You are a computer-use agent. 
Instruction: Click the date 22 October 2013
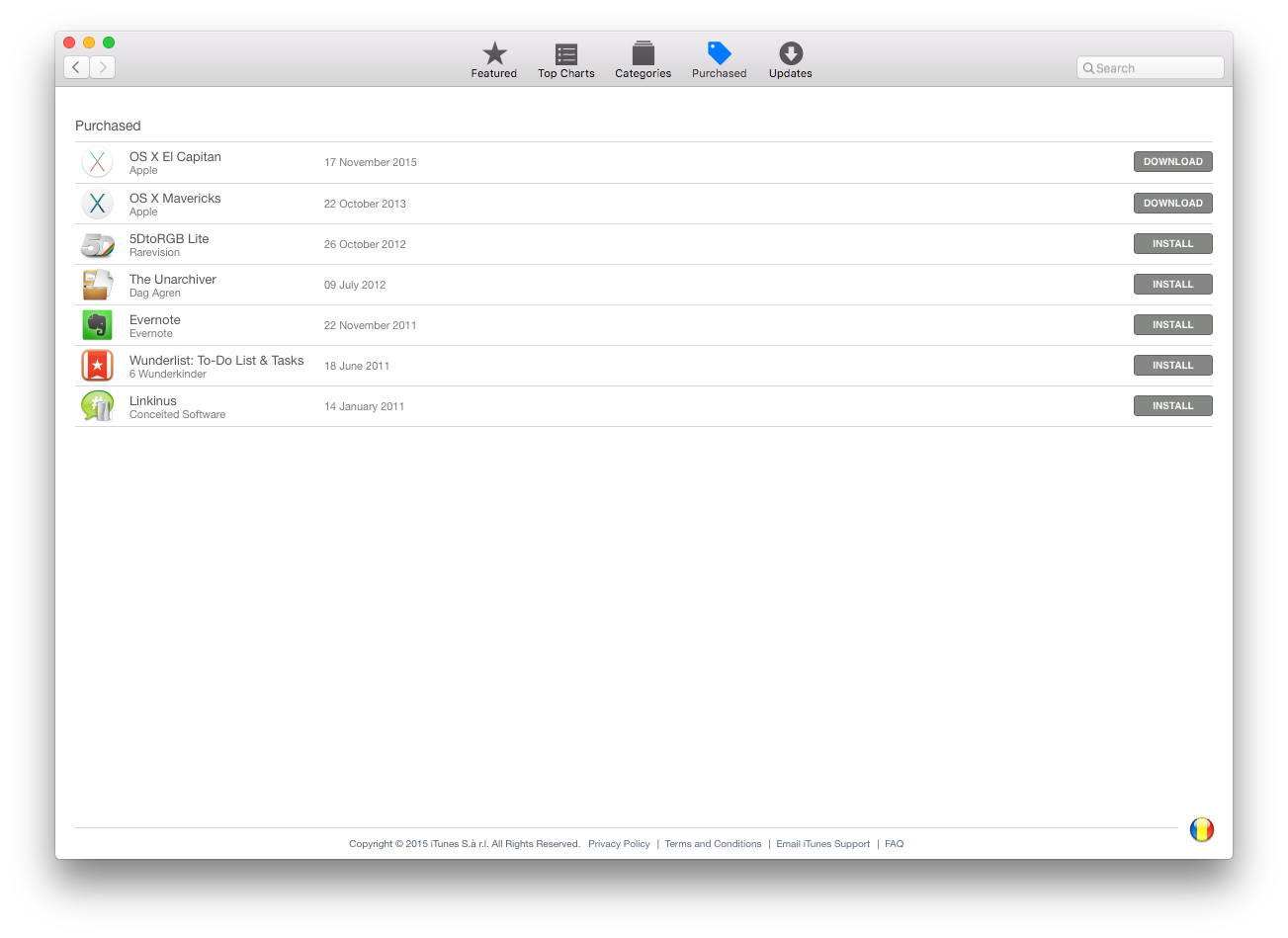365,204
